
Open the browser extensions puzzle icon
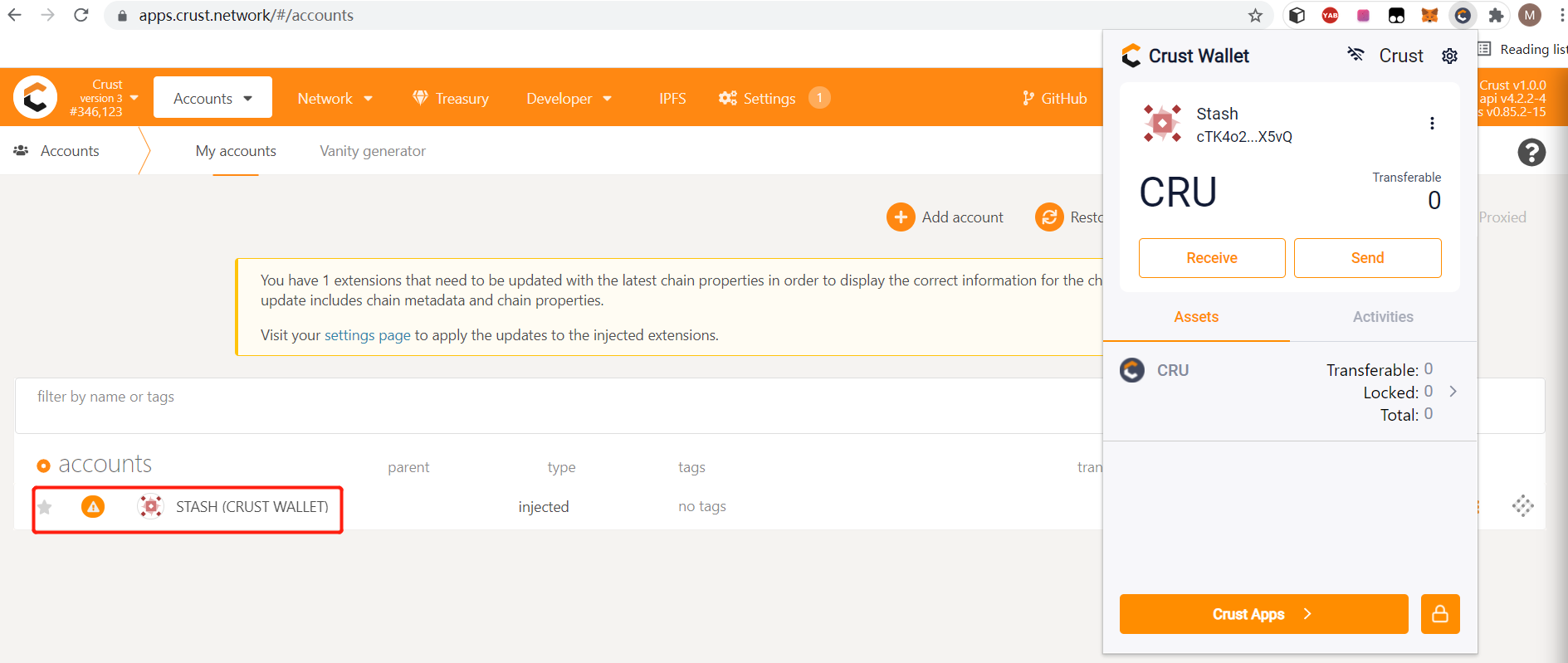(1496, 15)
